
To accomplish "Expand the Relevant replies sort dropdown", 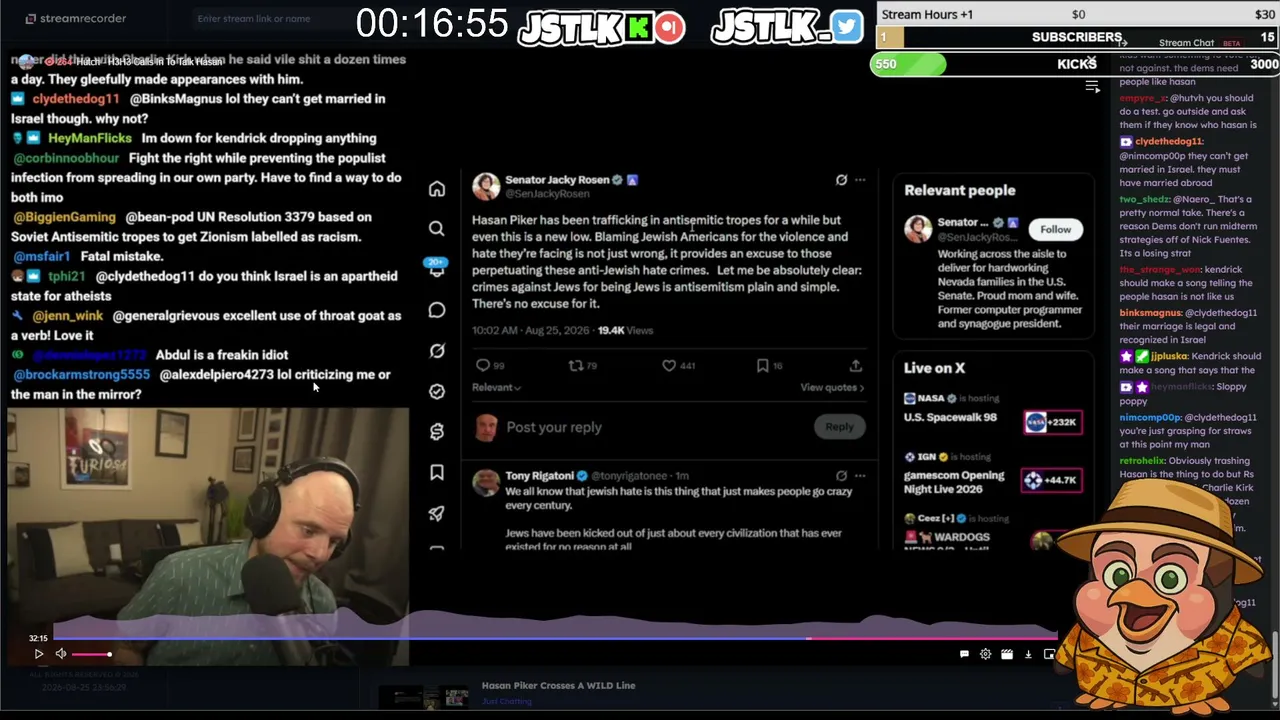I will tap(496, 388).
